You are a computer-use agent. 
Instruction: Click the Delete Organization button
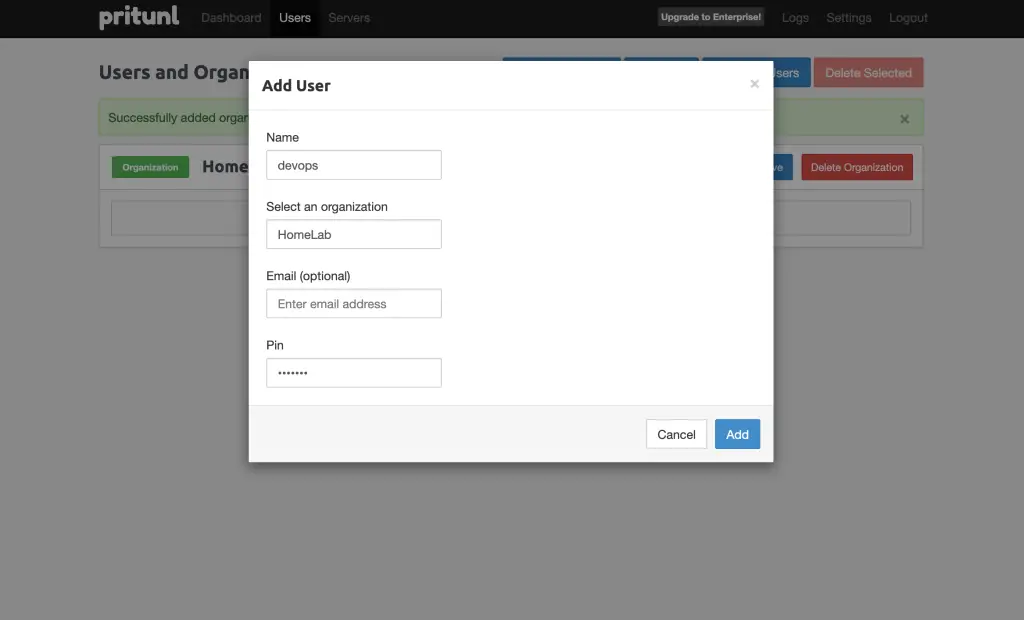[856, 167]
